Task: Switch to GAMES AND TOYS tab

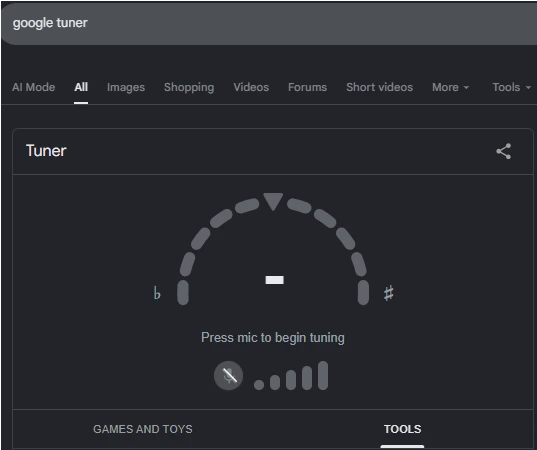Action: [143, 429]
